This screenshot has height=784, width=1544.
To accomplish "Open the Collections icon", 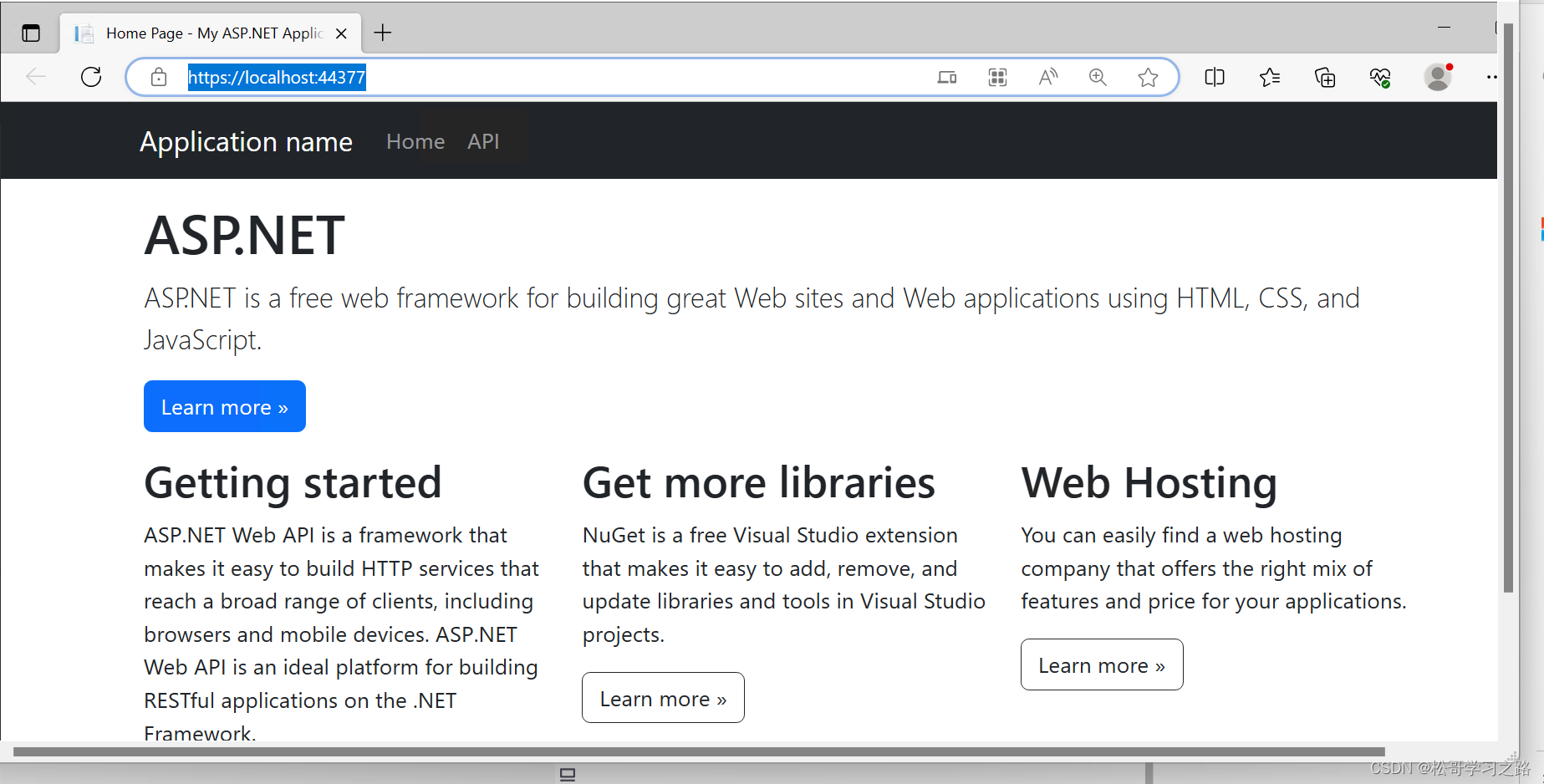I will pyautogui.click(x=1325, y=78).
